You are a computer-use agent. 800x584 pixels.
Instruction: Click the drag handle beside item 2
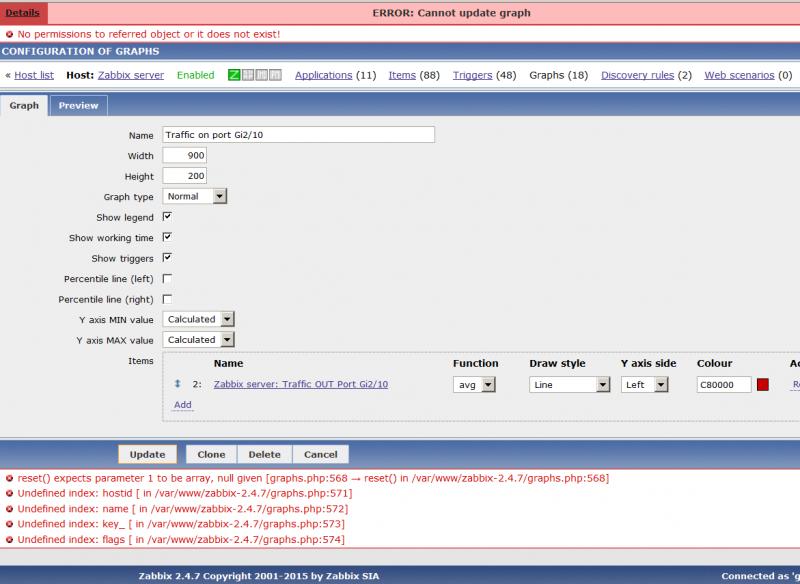point(178,384)
